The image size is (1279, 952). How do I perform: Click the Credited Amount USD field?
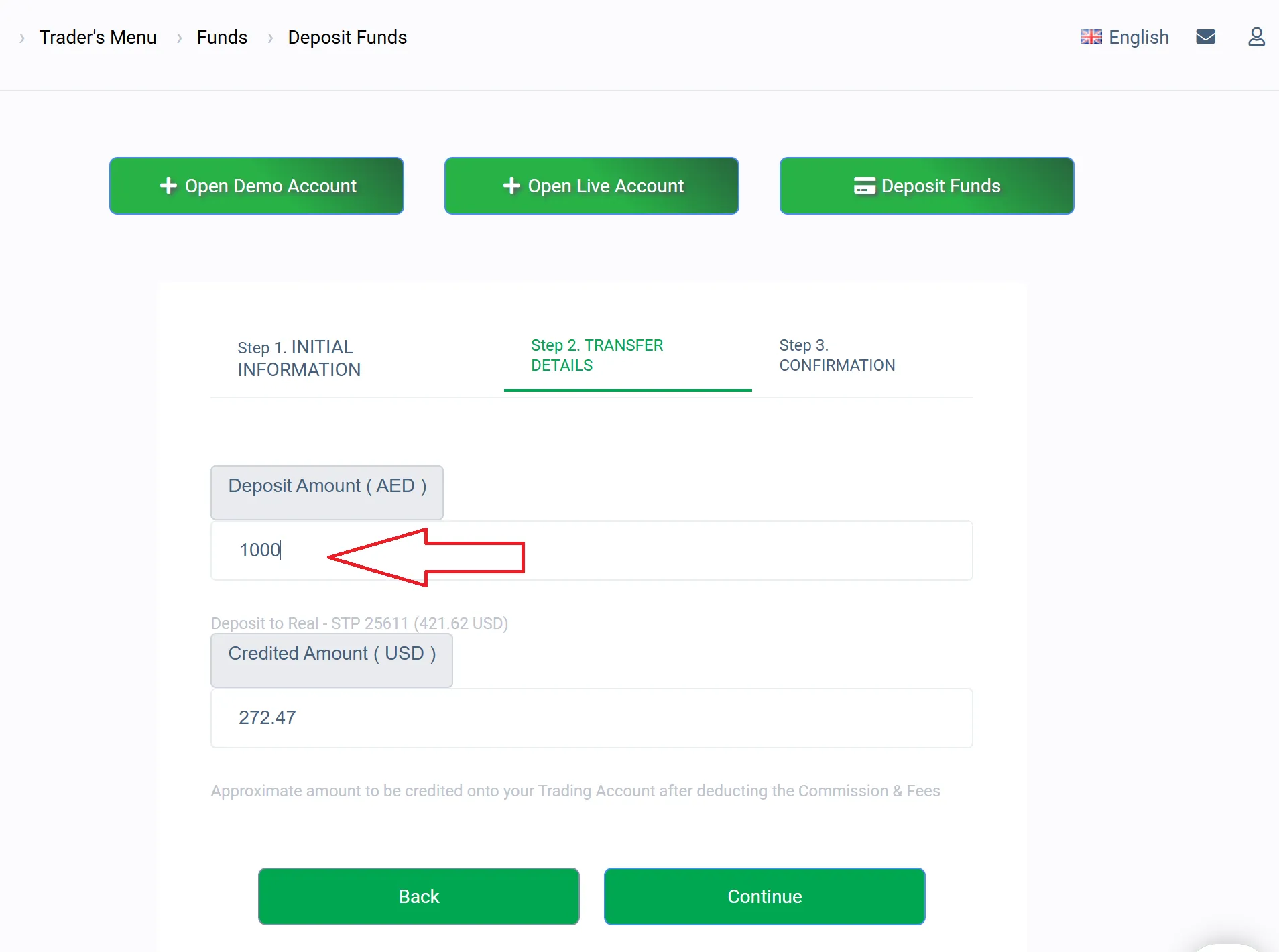(x=591, y=718)
